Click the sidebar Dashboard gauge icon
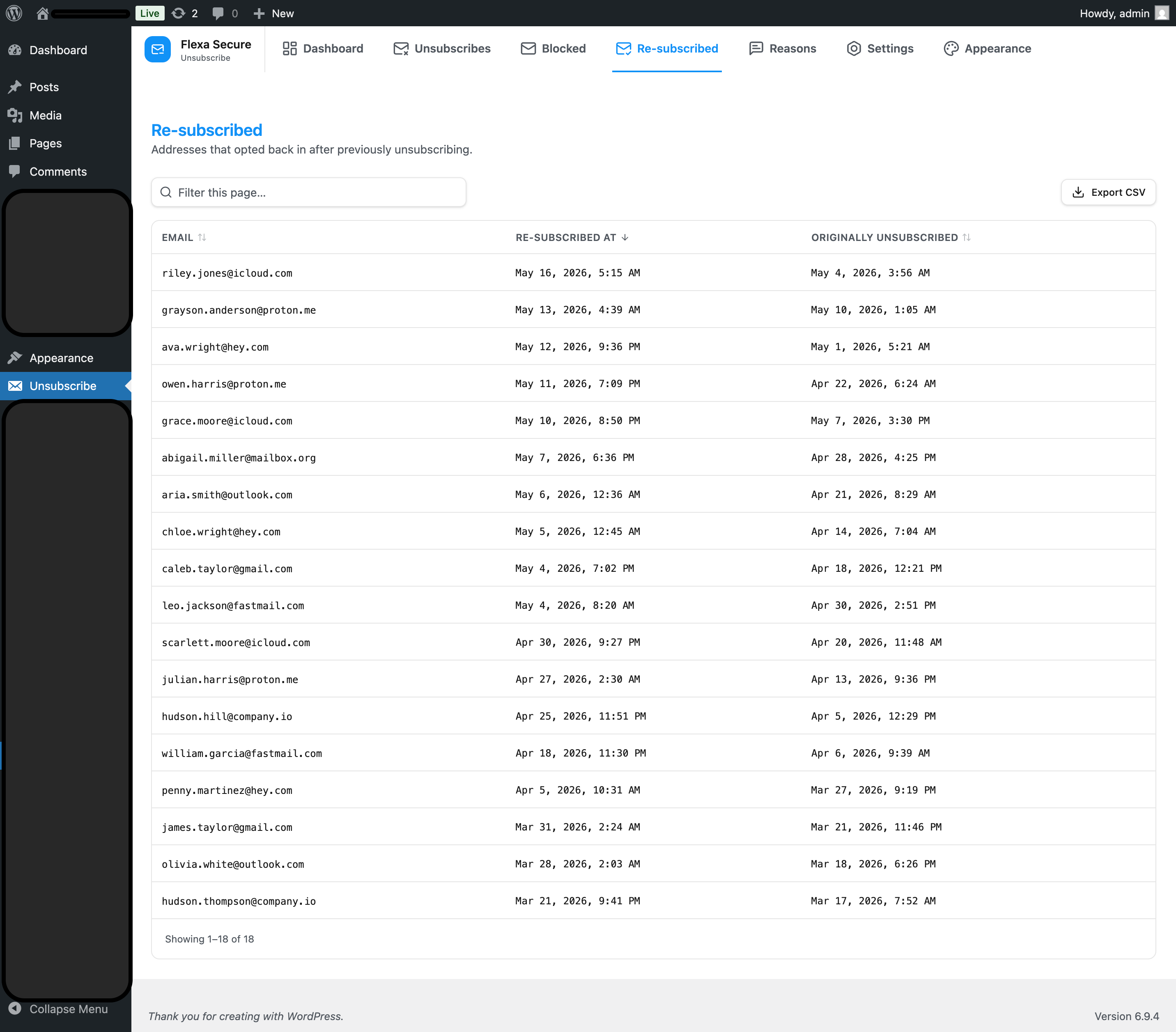 [x=15, y=50]
